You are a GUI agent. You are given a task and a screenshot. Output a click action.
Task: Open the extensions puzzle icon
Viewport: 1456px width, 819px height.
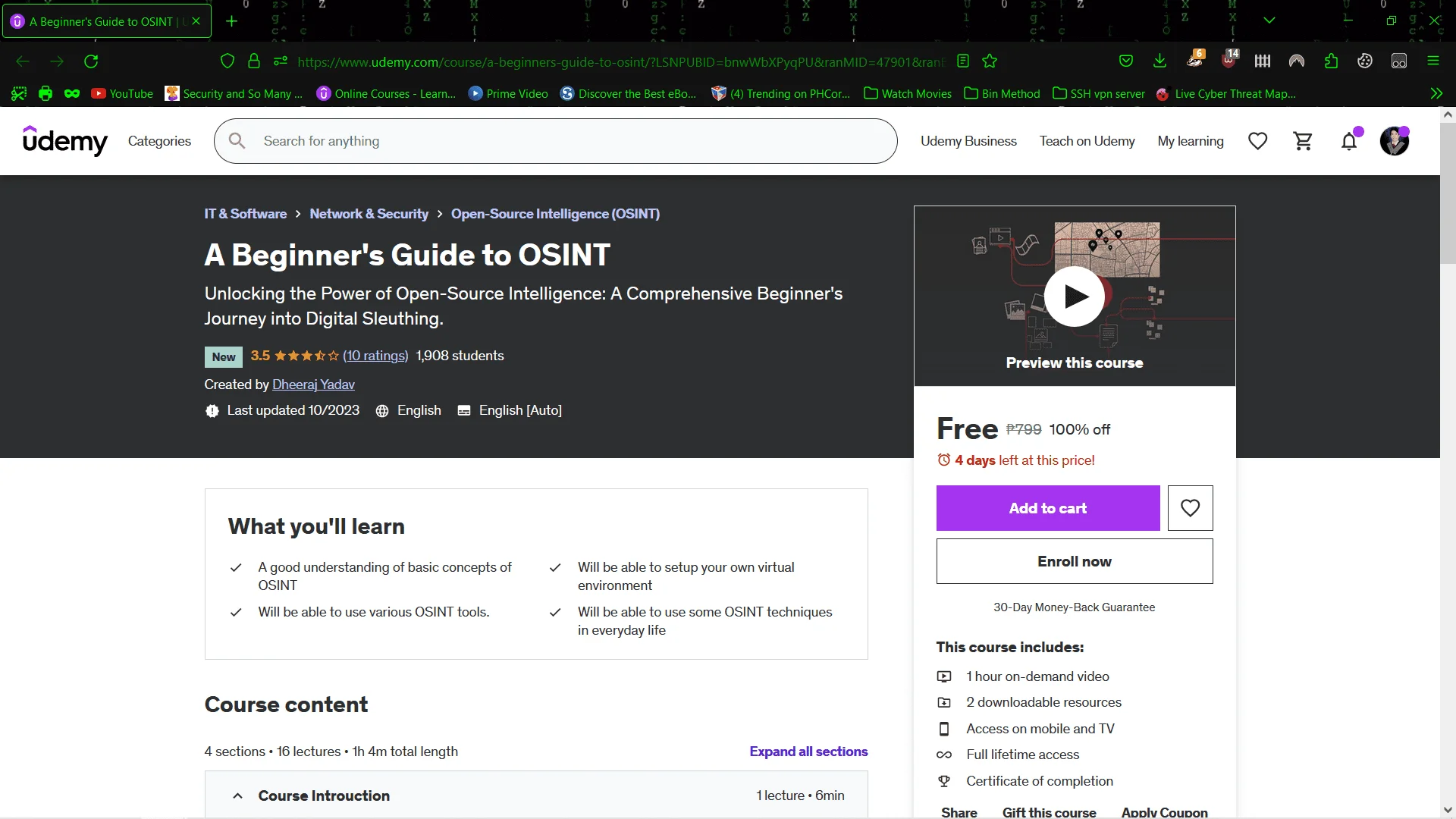point(1331,61)
